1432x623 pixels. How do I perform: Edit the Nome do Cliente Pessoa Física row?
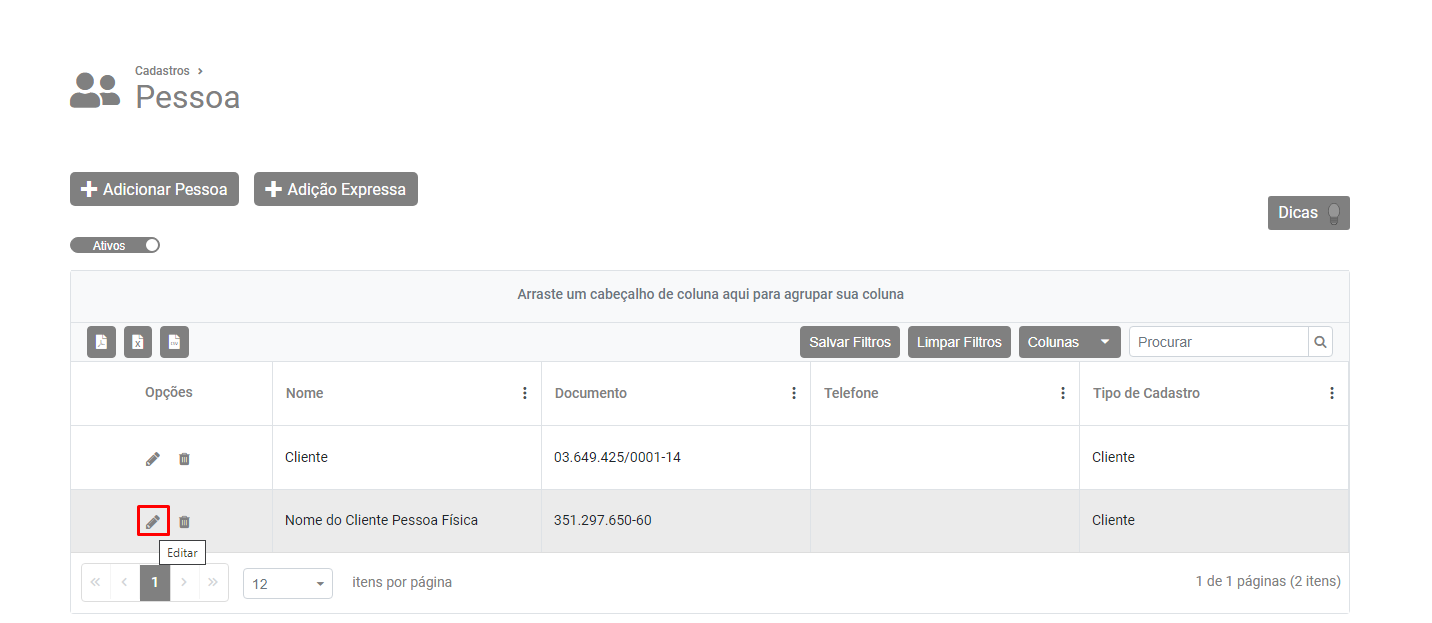[x=153, y=521]
